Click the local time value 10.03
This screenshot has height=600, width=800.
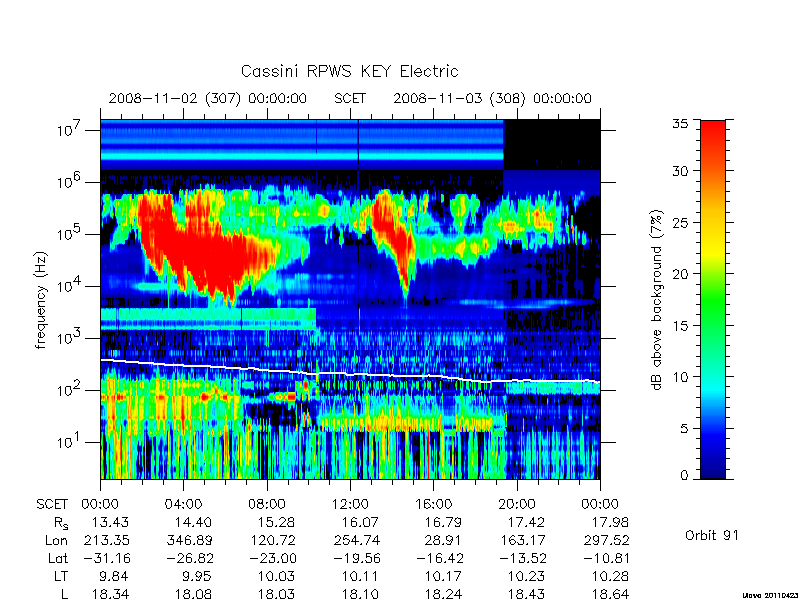coord(276,576)
